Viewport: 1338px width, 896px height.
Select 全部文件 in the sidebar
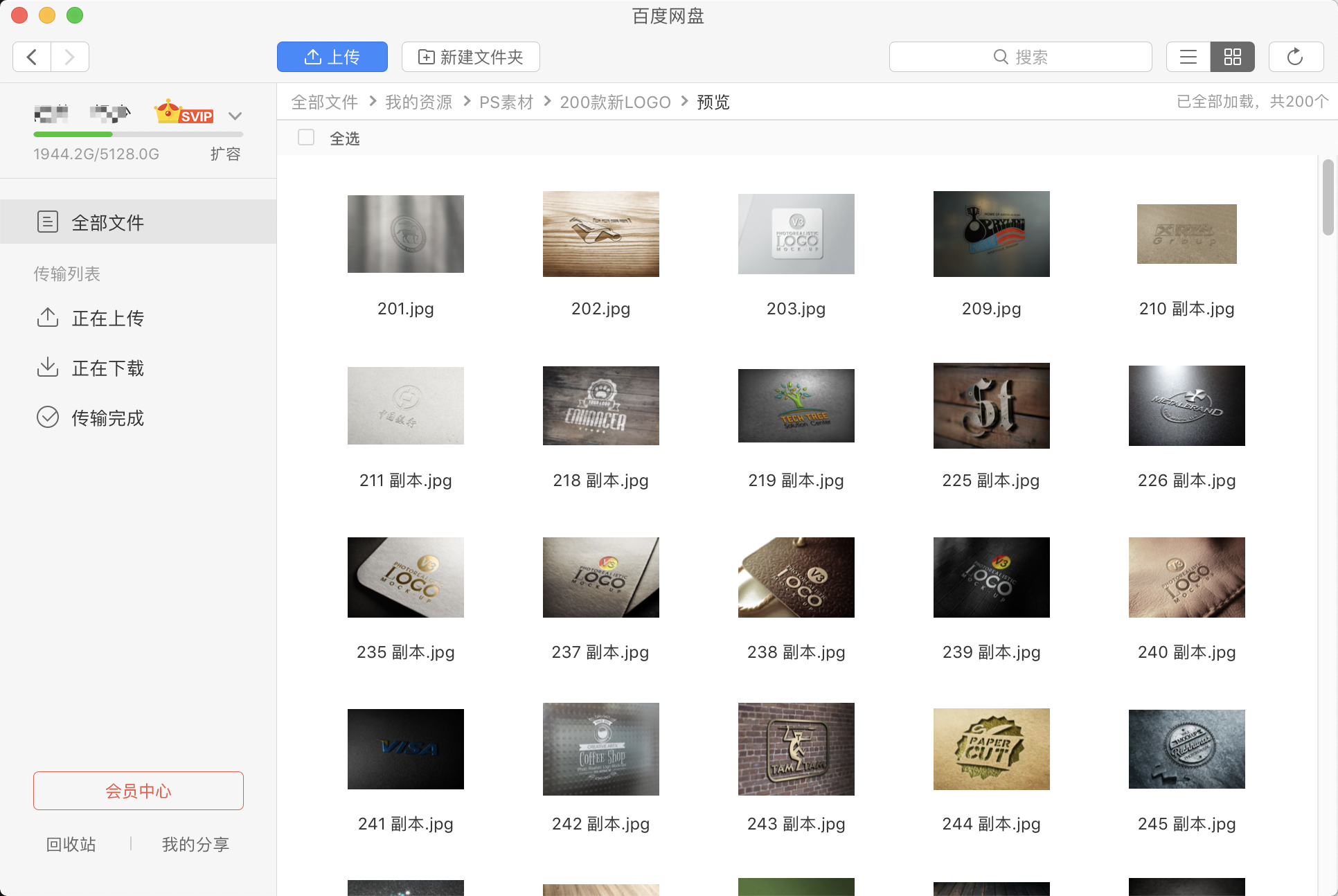(x=139, y=222)
